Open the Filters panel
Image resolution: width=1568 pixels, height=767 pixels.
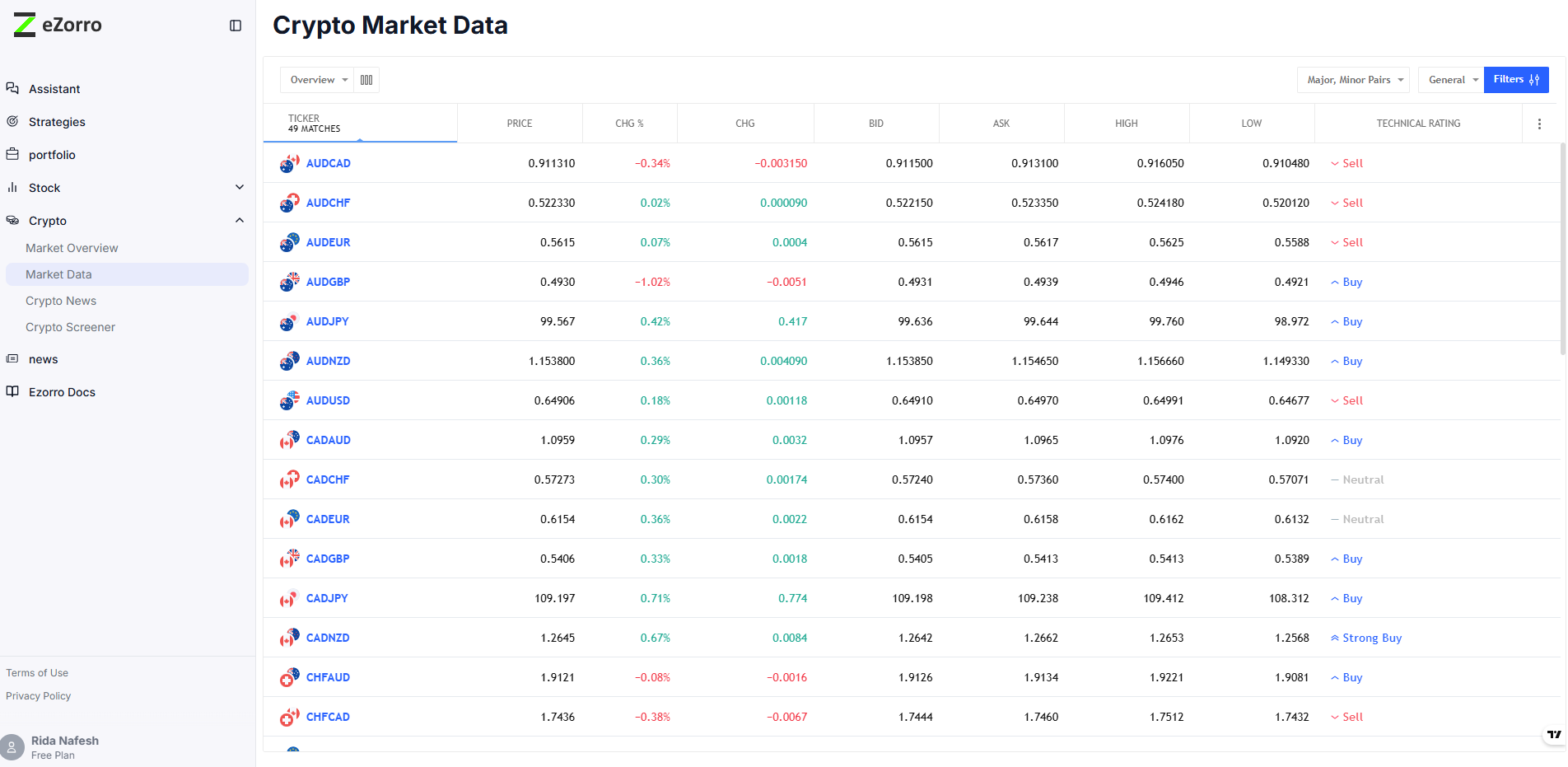click(1515, 79)
